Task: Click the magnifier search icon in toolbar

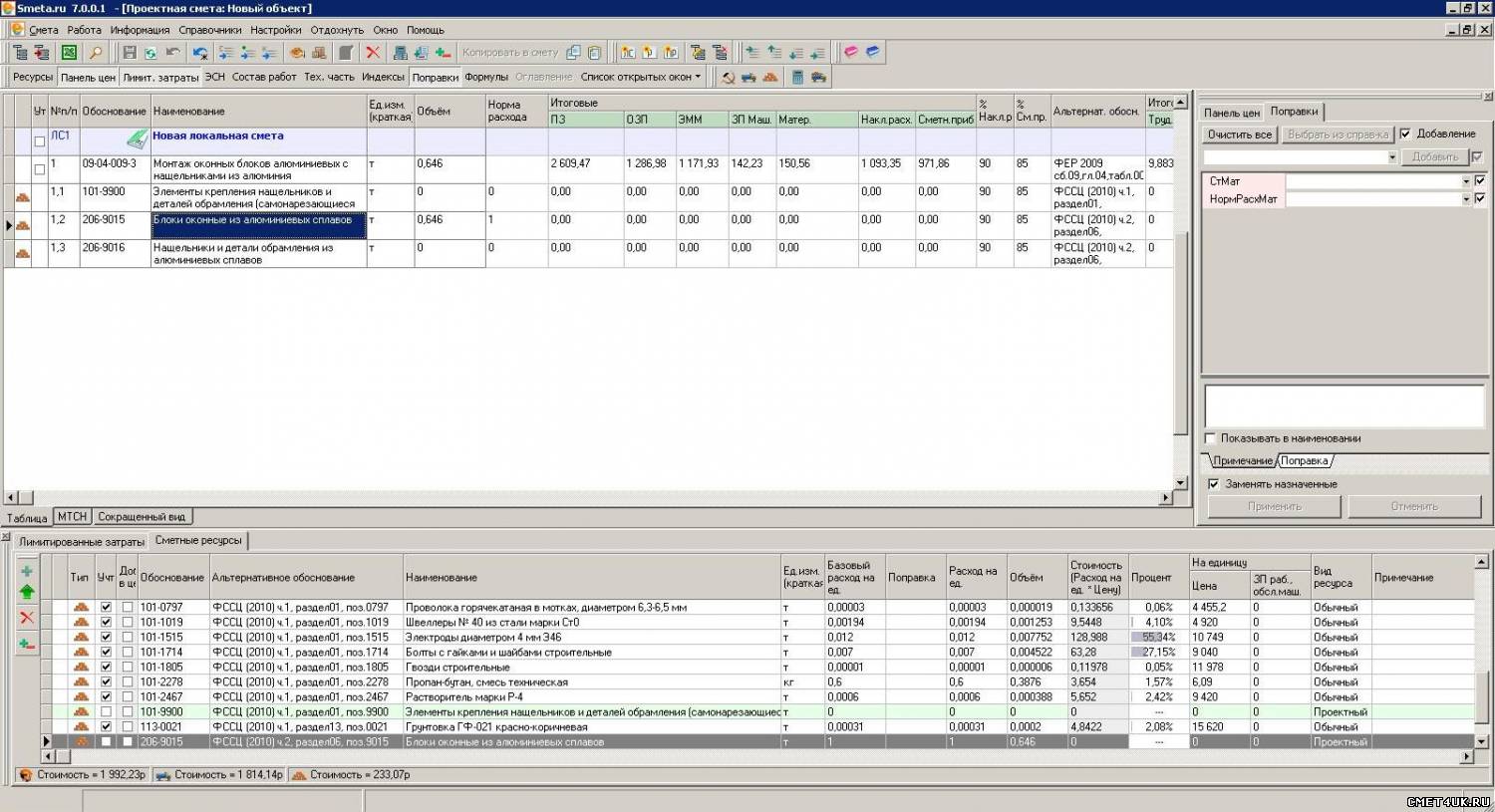Action: coord(96,53)
